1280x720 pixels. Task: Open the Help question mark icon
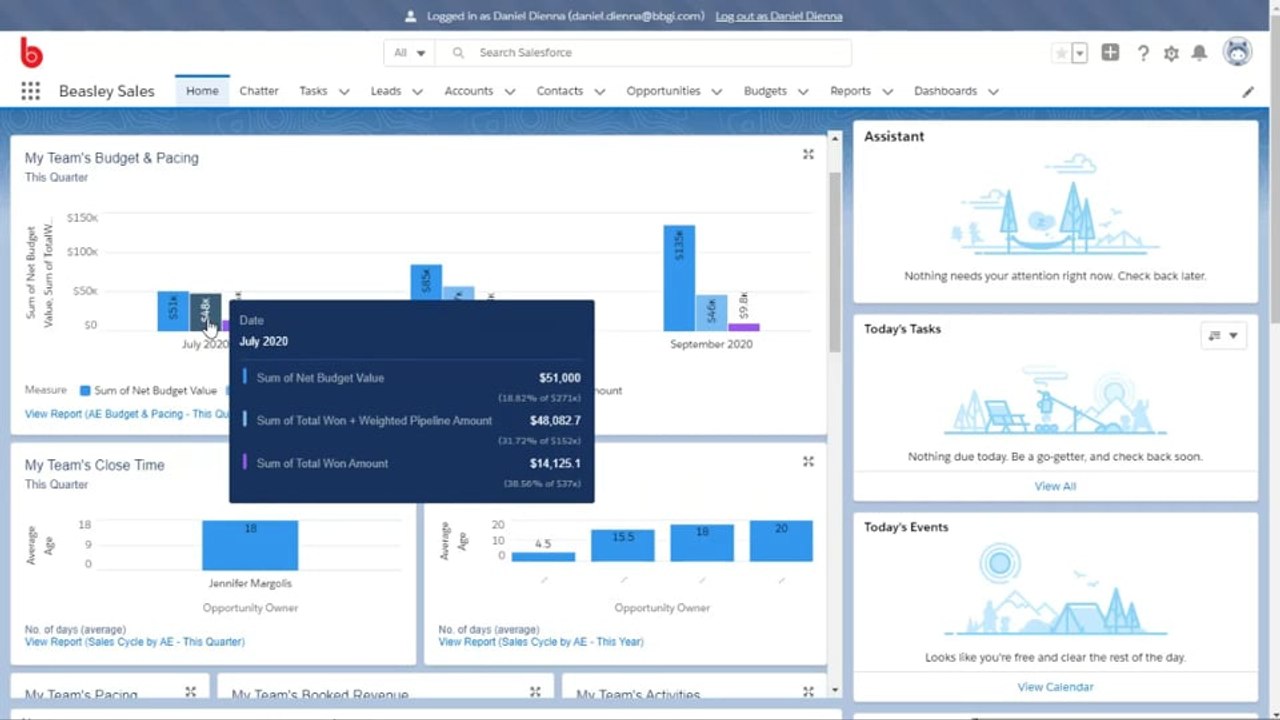(x=1143, y=53)
